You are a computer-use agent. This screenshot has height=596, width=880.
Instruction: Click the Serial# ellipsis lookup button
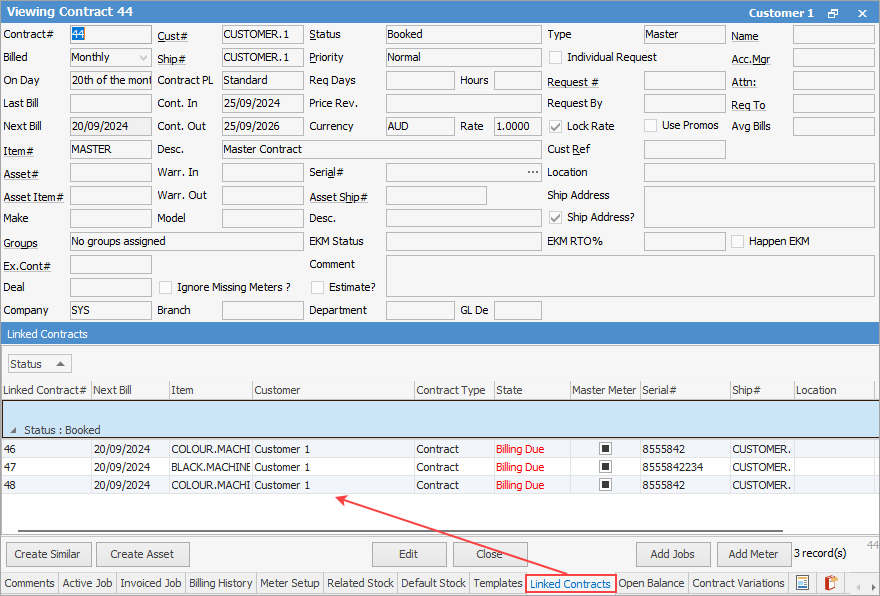[533, 173]
